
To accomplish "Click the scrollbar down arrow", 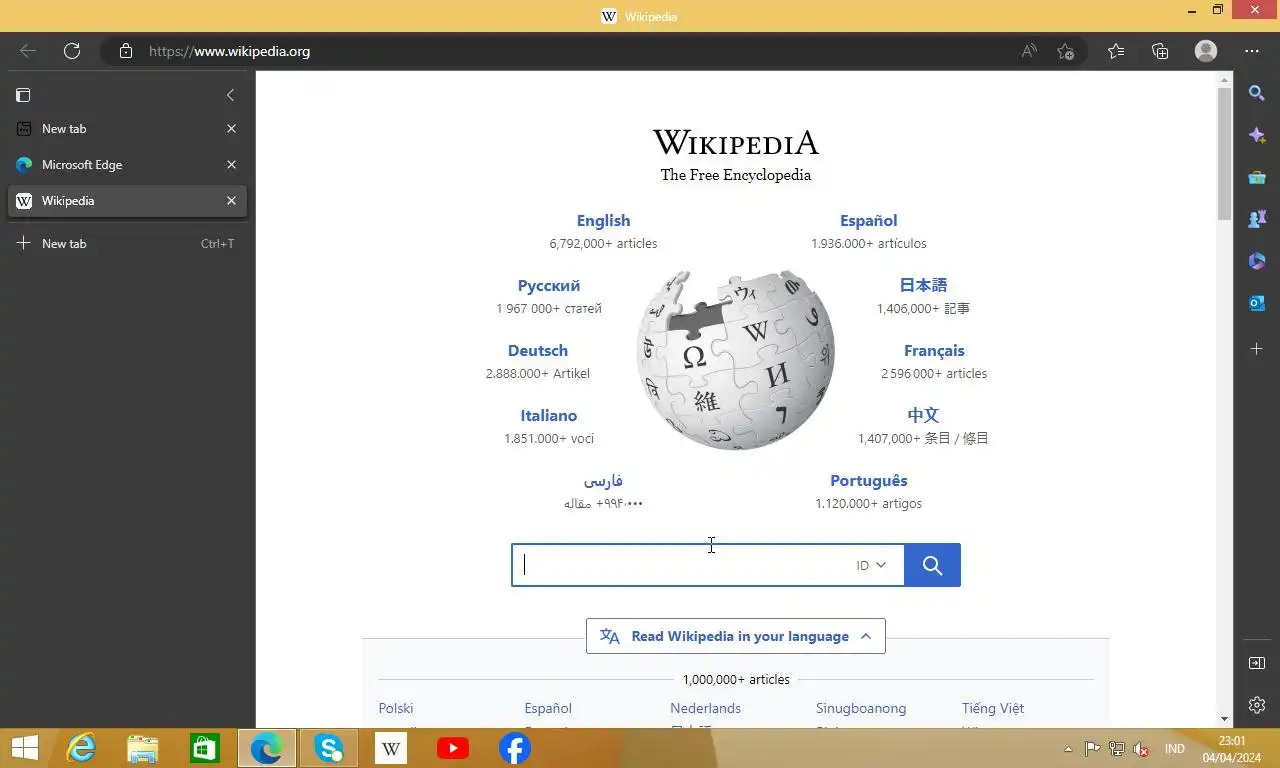I will tap(1224, 719).
